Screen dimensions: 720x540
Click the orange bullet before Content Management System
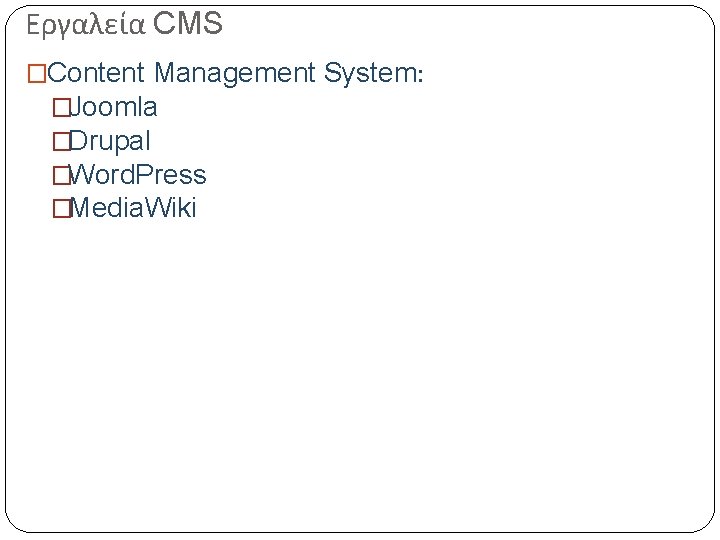(37, 73)
